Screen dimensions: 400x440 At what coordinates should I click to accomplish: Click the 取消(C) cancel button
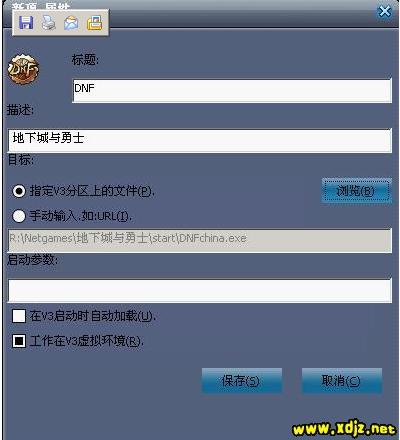click(x=342, y=380)
